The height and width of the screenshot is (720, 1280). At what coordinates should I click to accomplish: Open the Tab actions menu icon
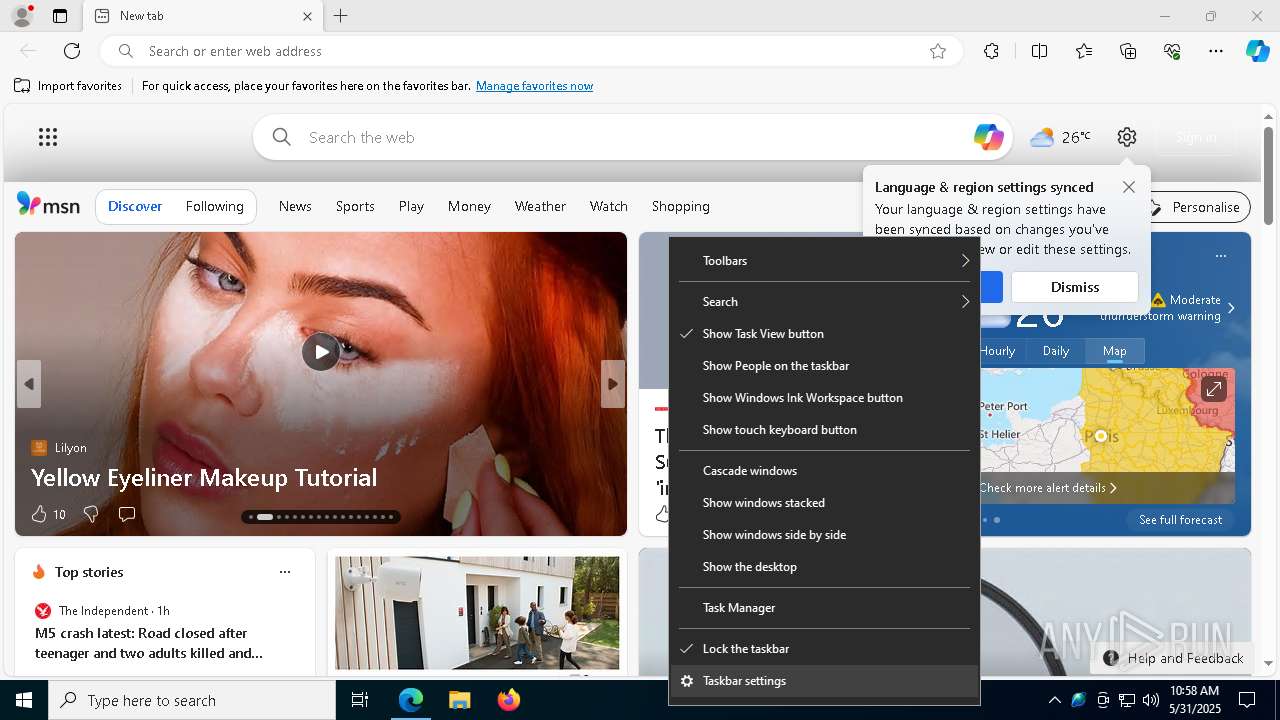(x=60, y=16)
